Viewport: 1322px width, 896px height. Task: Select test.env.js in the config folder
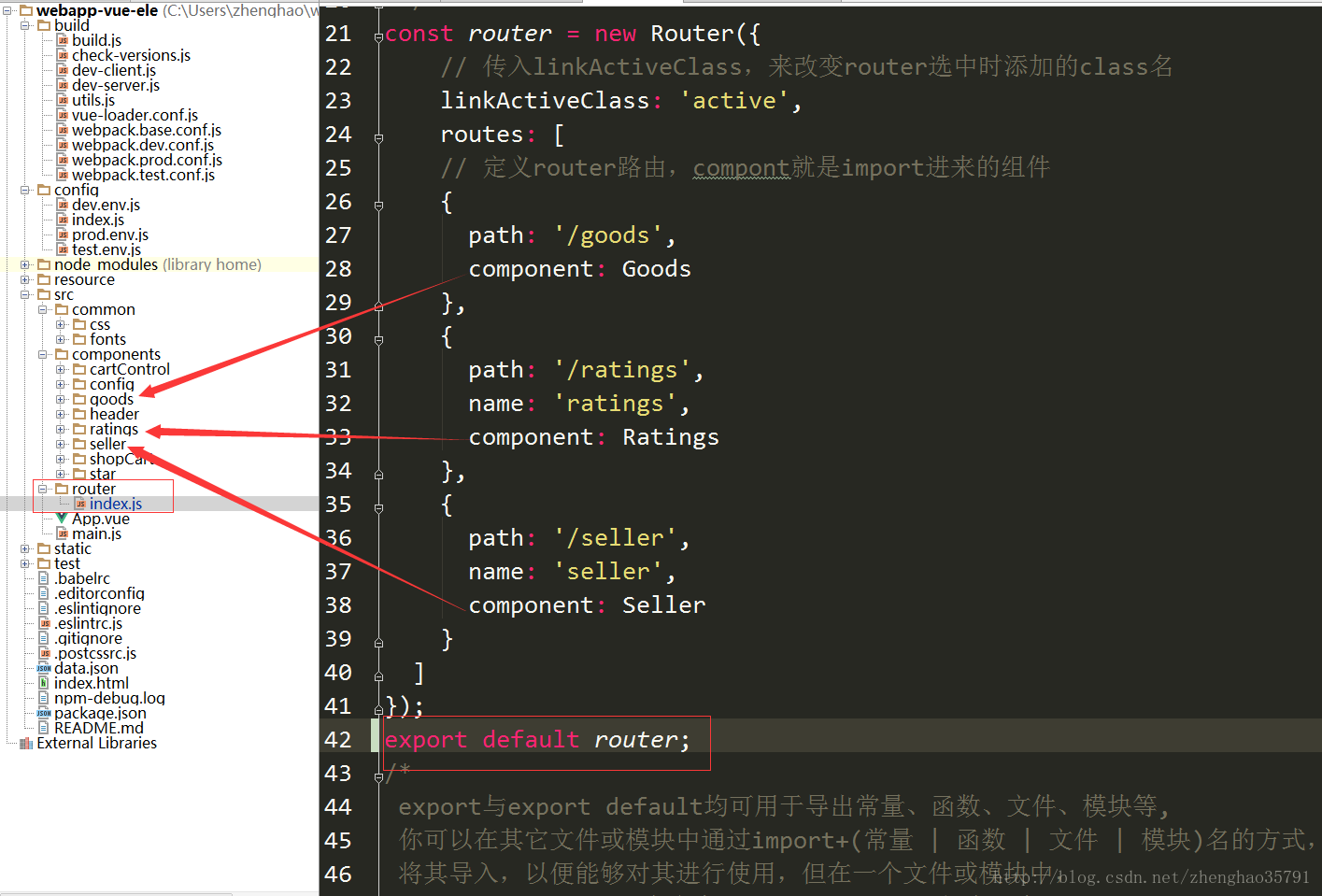pos(107,249)
